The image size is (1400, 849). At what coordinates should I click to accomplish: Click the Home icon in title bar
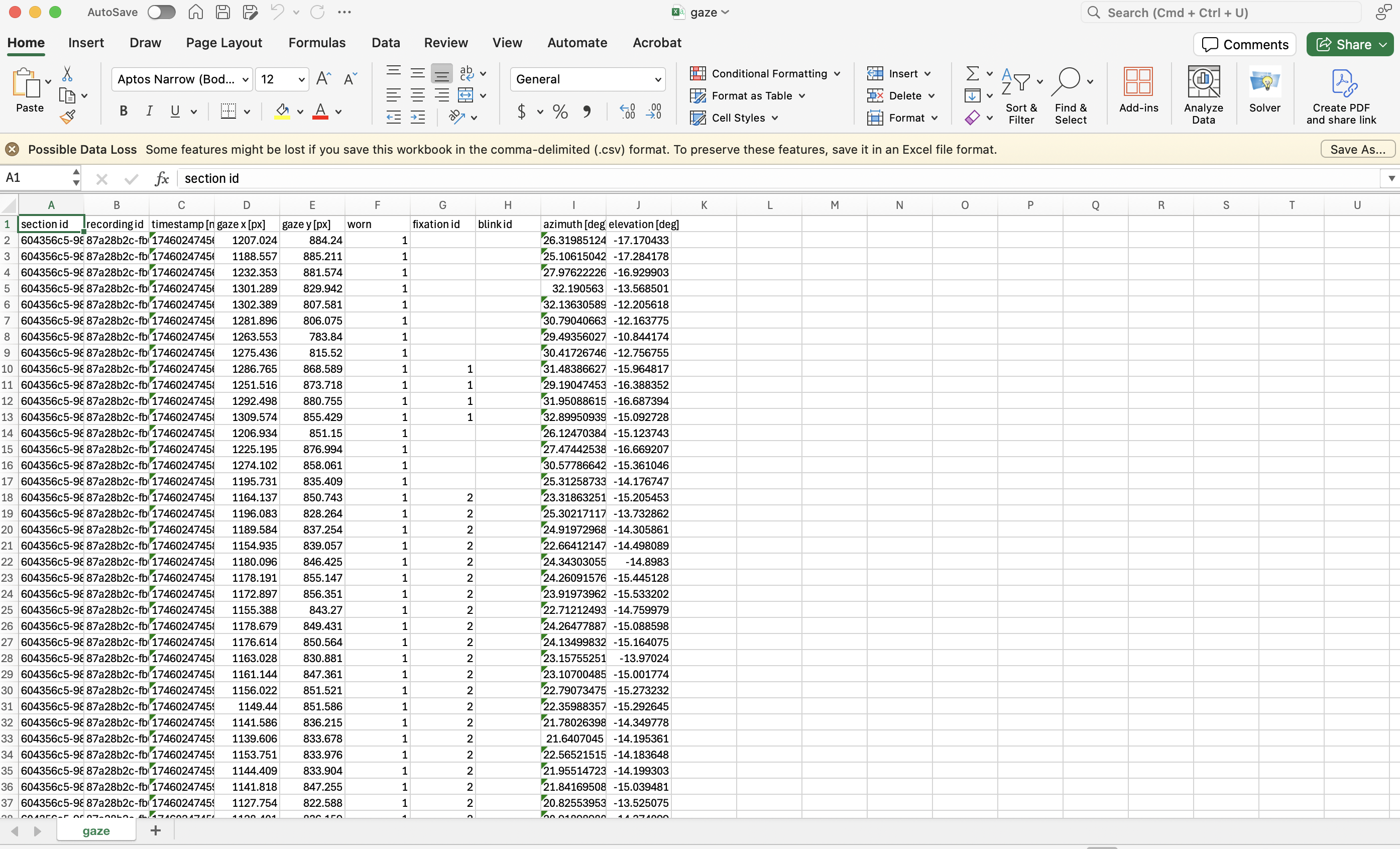pos(195,13)
